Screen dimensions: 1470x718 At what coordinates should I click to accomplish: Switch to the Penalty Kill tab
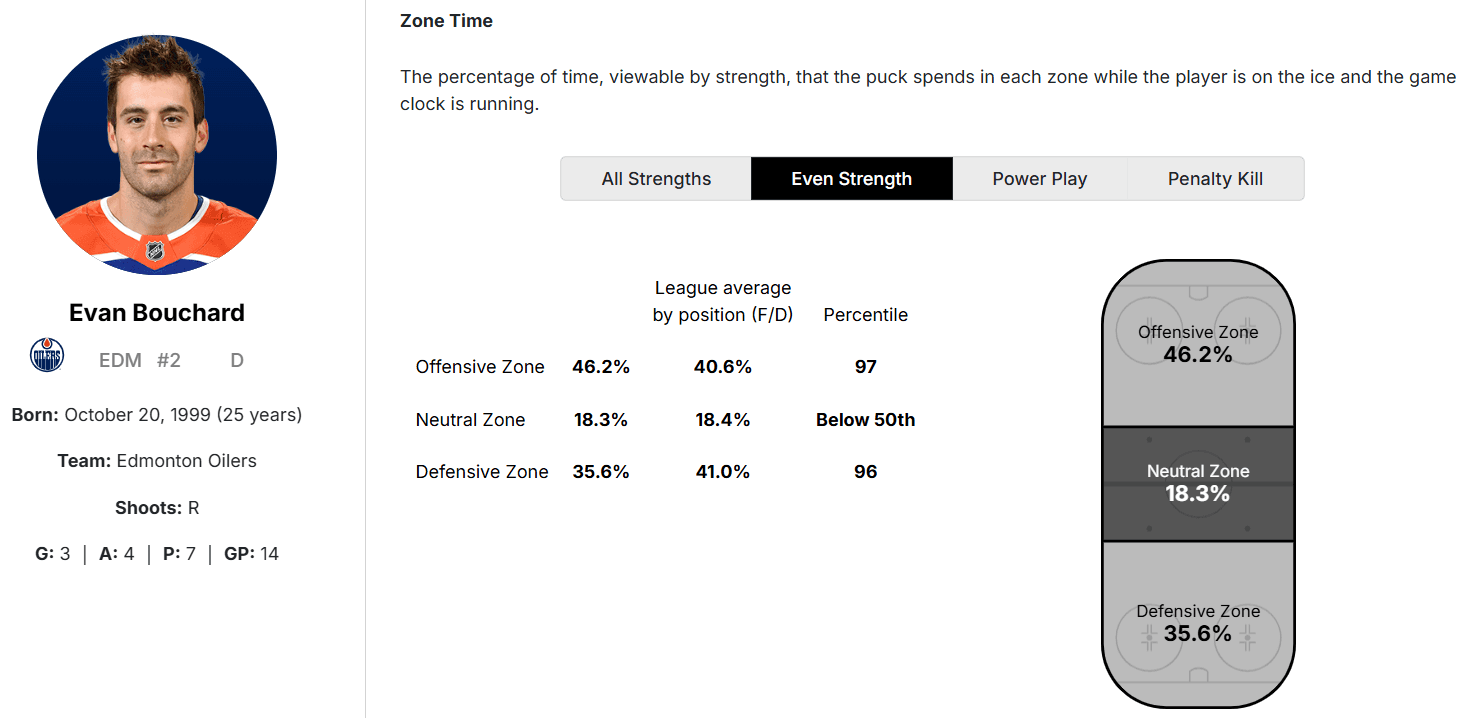pos(1215,179)
